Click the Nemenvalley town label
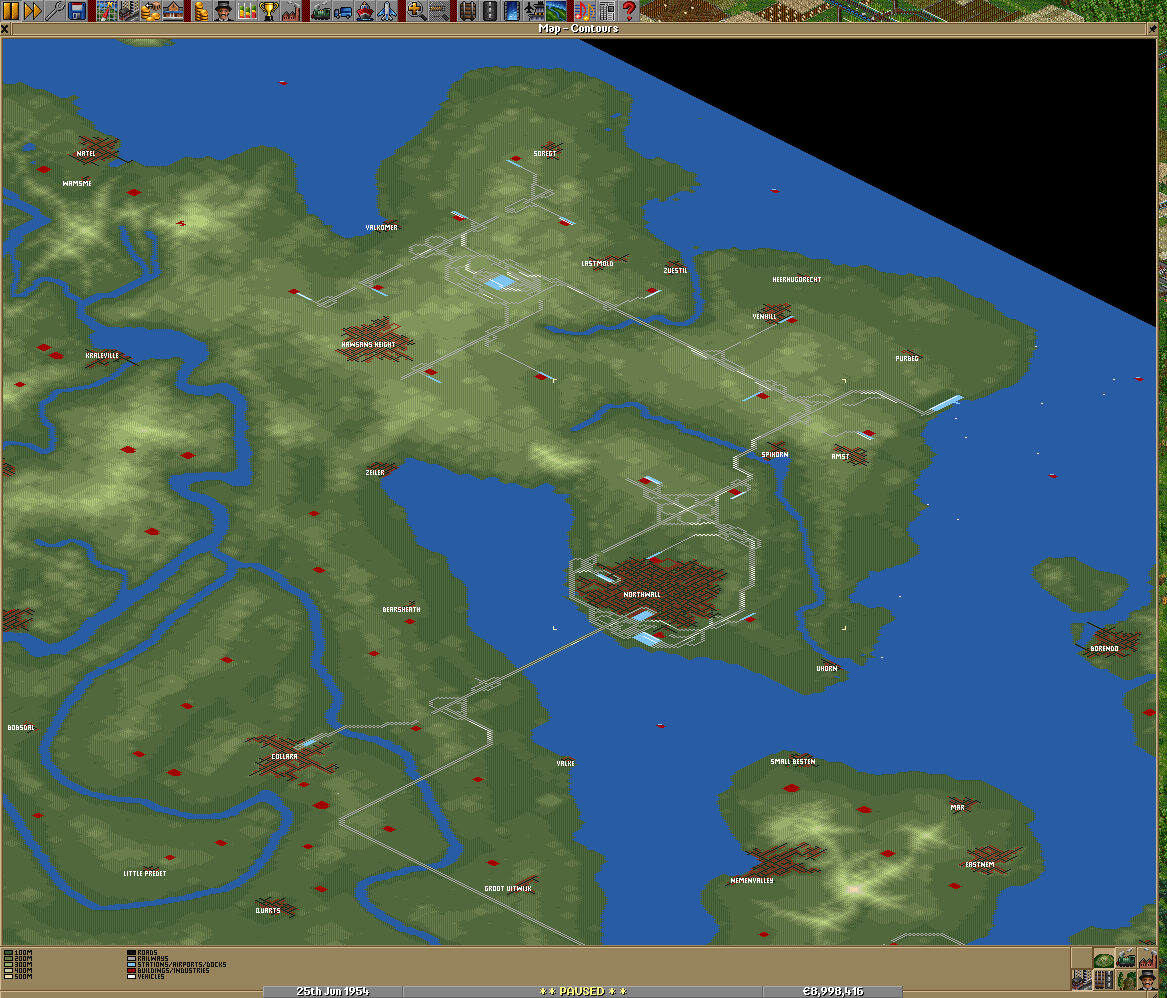 point(752,880)
